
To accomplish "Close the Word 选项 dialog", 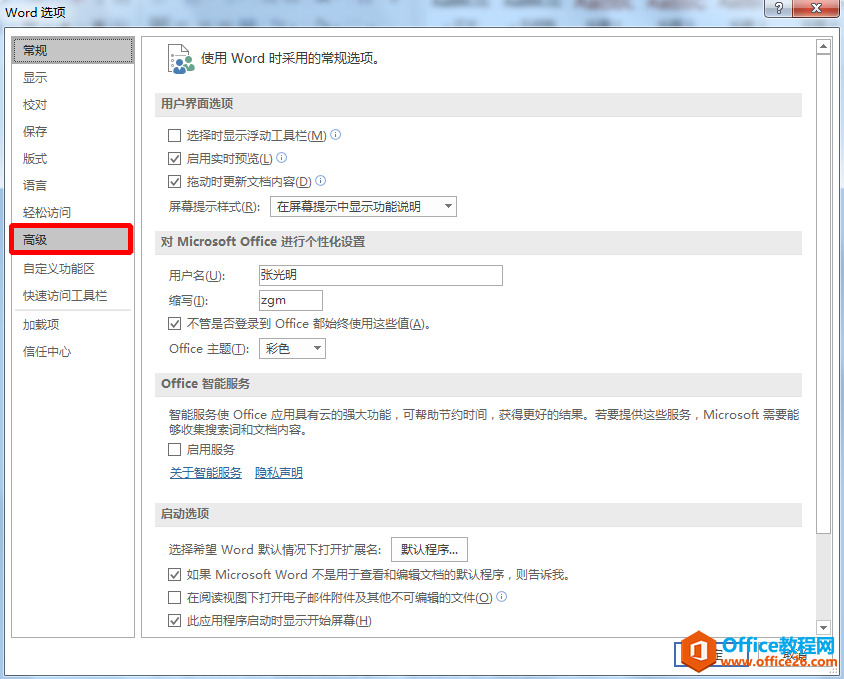I will [x=817, y=8].
